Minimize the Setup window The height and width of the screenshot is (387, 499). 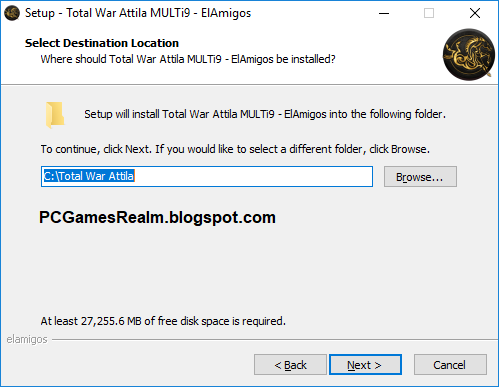[384, 13]
